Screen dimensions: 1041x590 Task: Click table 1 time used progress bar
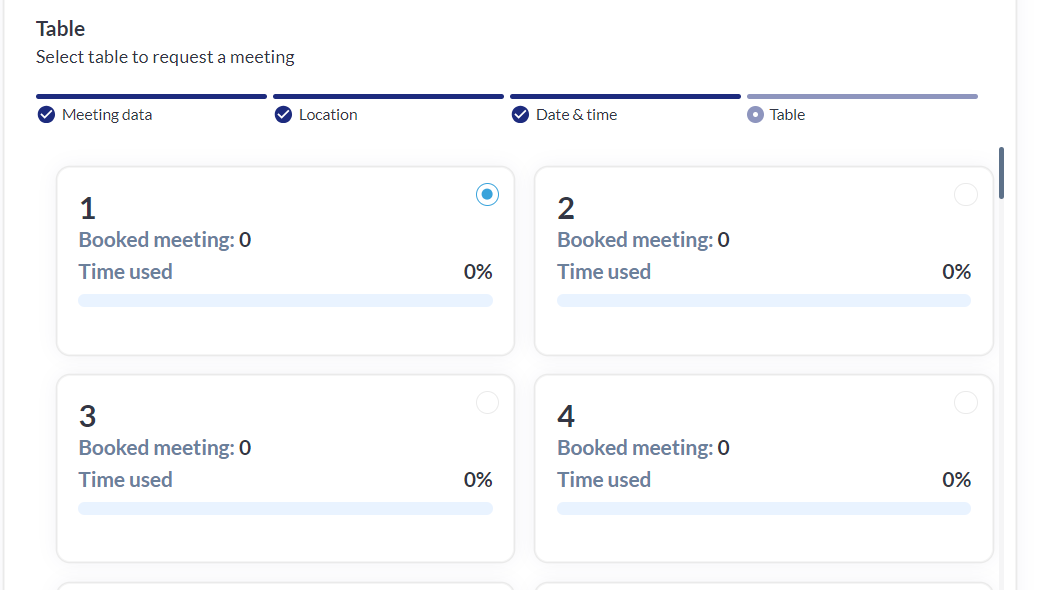click(285, 301)
